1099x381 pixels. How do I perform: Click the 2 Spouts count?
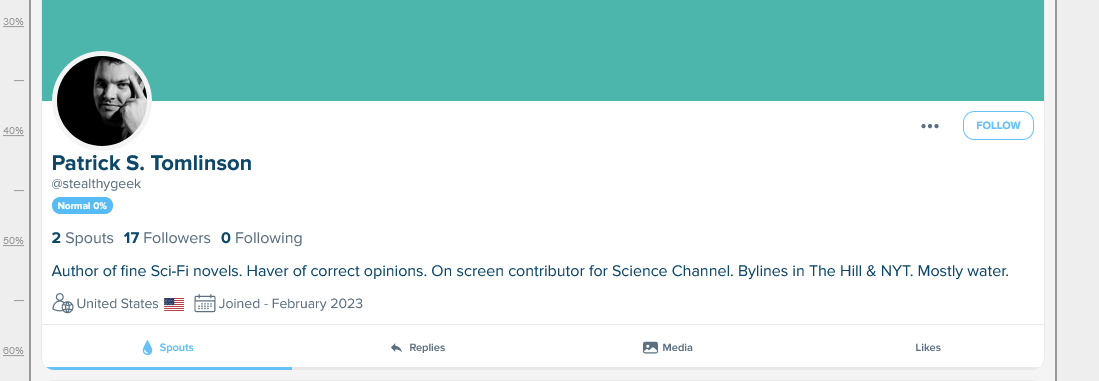tap(83, 238)
